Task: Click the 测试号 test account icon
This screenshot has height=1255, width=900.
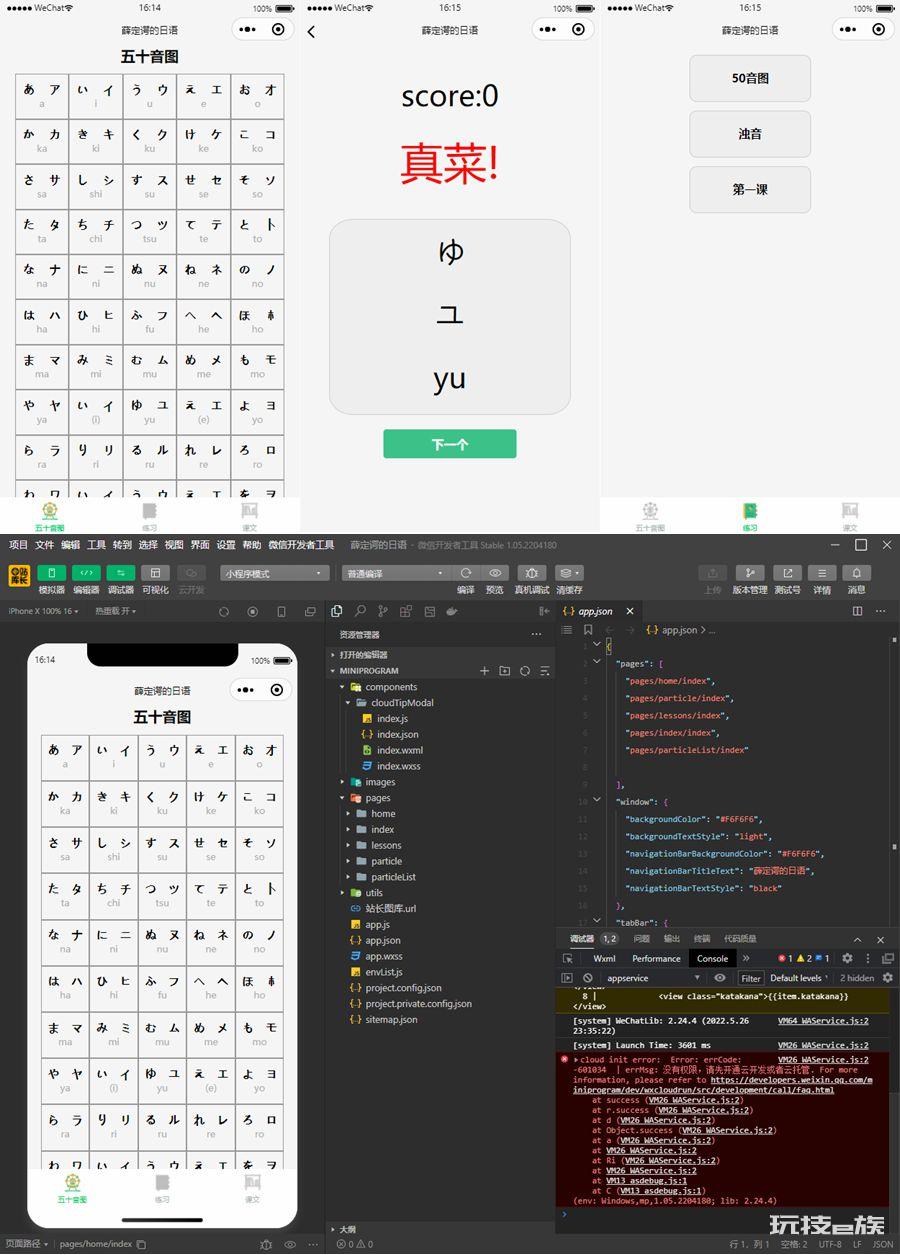Action: 787,573
